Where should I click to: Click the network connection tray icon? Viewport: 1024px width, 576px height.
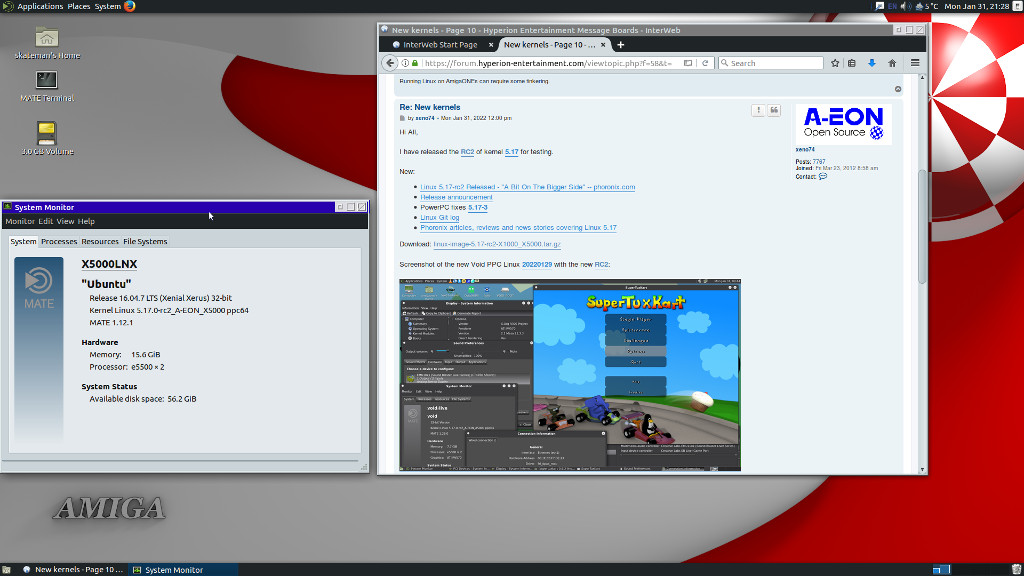[x=880, y=6]
